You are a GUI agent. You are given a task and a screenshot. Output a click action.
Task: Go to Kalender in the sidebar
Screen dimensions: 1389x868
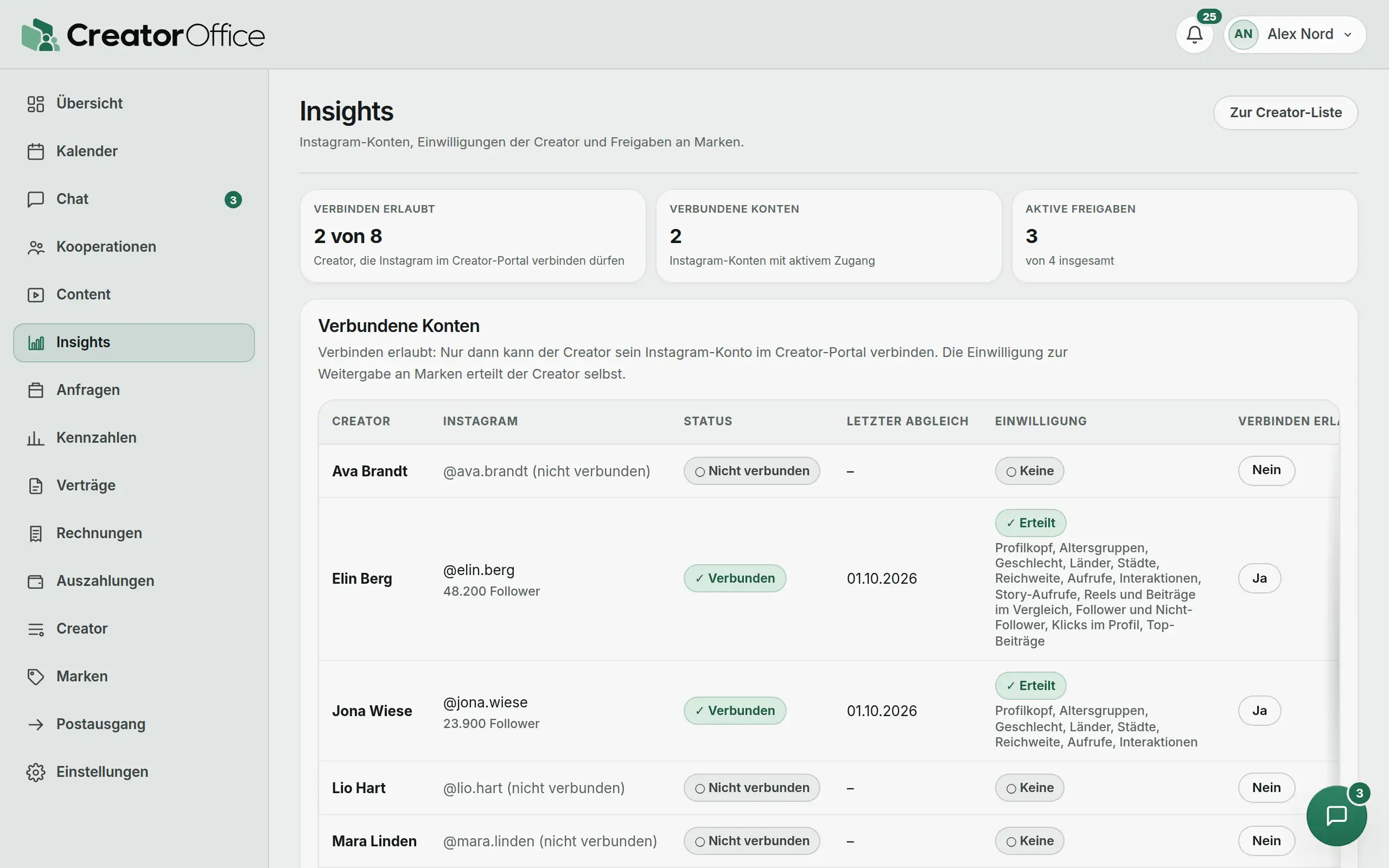pos(133,151)
